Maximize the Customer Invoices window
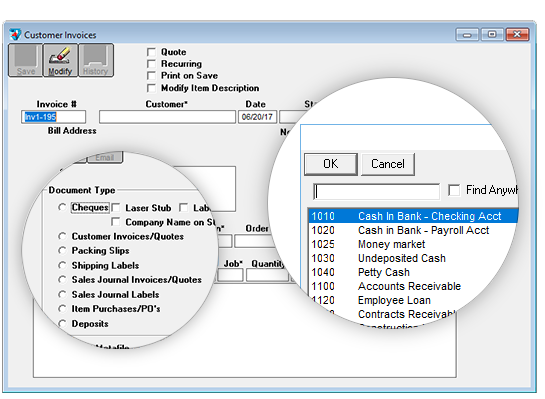The height and width of the screenshot is (399, 545). coord(492,35)
